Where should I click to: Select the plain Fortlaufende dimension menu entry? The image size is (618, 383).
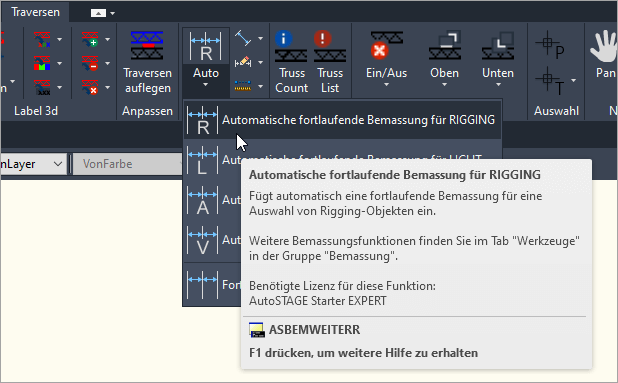[213, 284]
